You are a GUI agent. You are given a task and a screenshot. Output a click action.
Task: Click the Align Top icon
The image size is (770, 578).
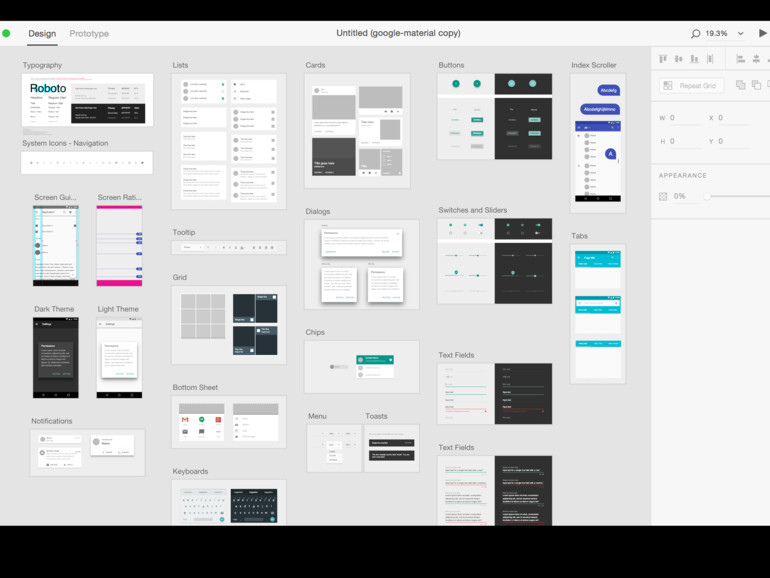pyautogui.click(x=663, y=59)
